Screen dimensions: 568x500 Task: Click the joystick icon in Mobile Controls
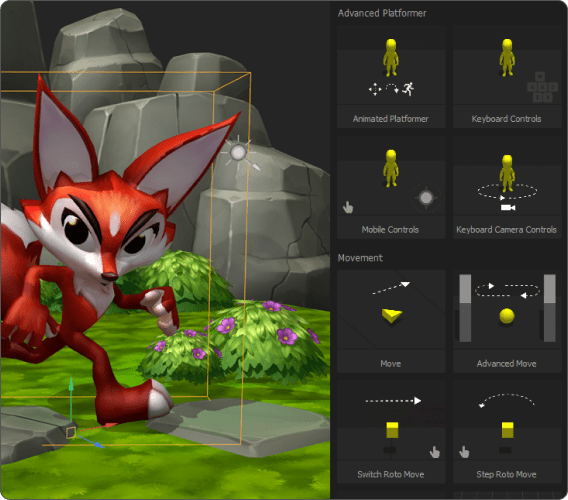(x=426, y=198)
